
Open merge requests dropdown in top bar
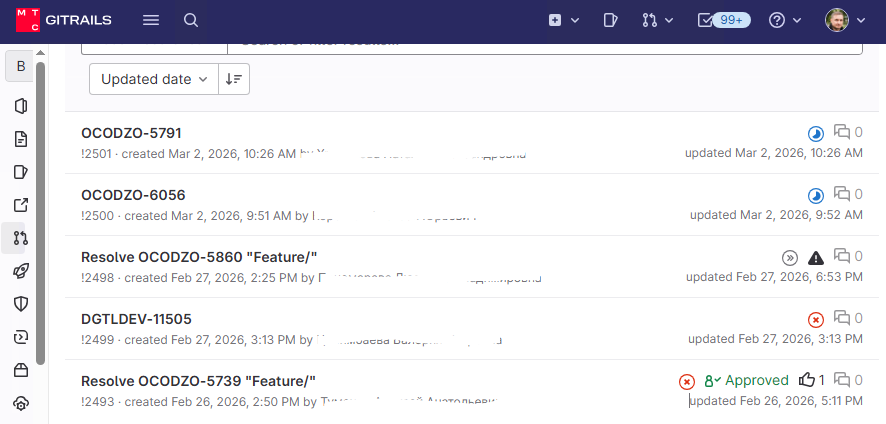[x=657, y=20]
